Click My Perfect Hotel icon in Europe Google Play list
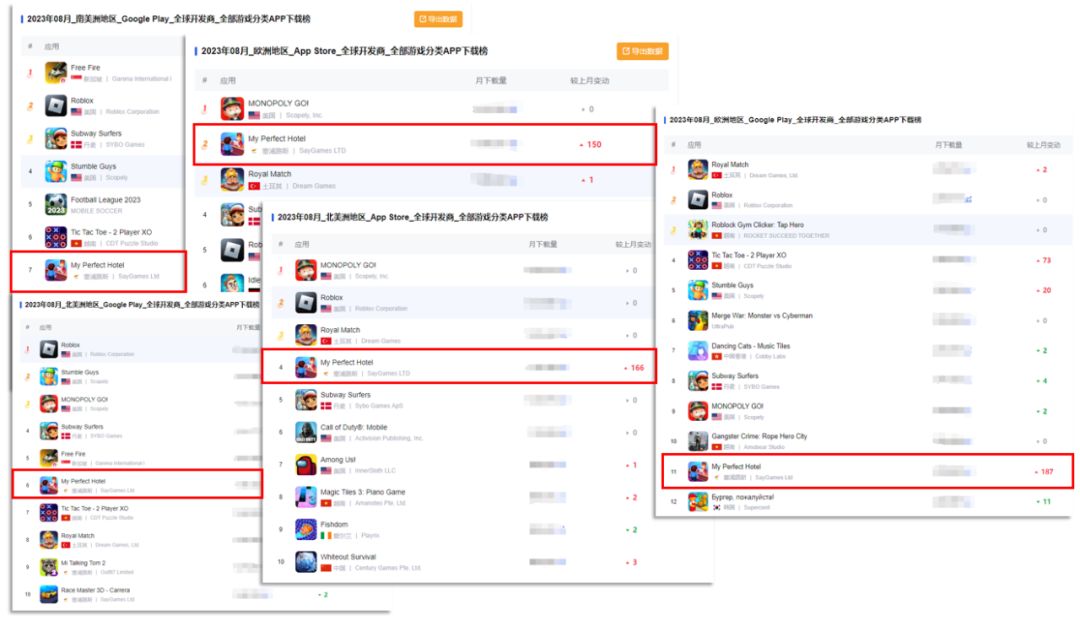This screenshot has height=621, width=1080. tap(698, 471)
